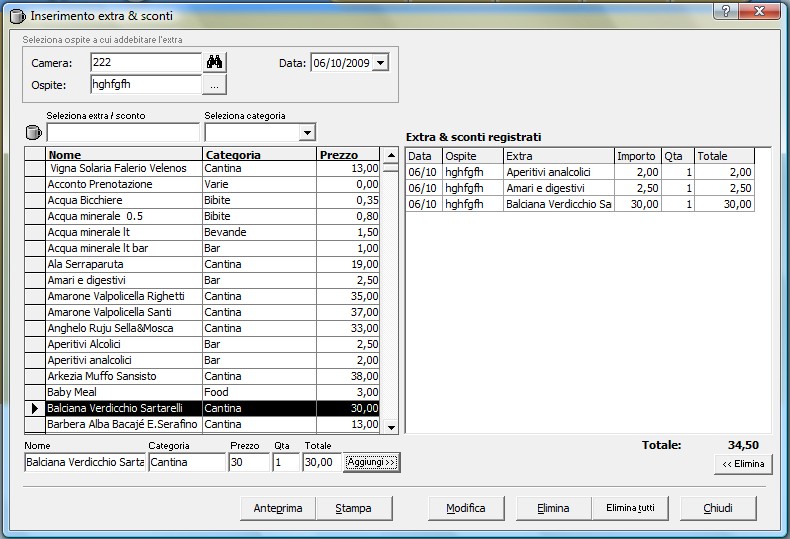Select the Ala Serraparuta row
This screenshot has height=539, width=790.
(202, 264)
